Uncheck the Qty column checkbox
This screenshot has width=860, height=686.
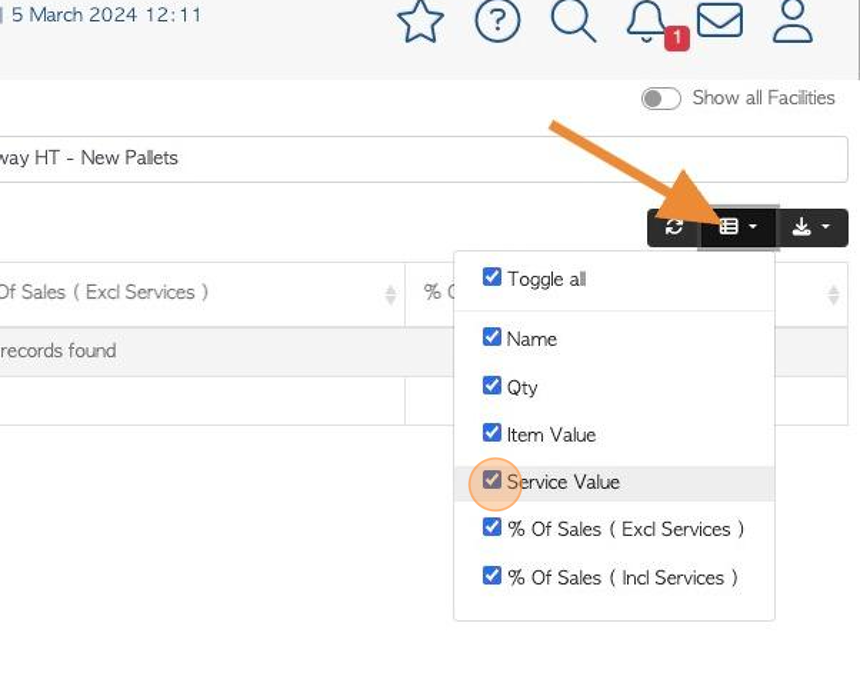[491, 385]
